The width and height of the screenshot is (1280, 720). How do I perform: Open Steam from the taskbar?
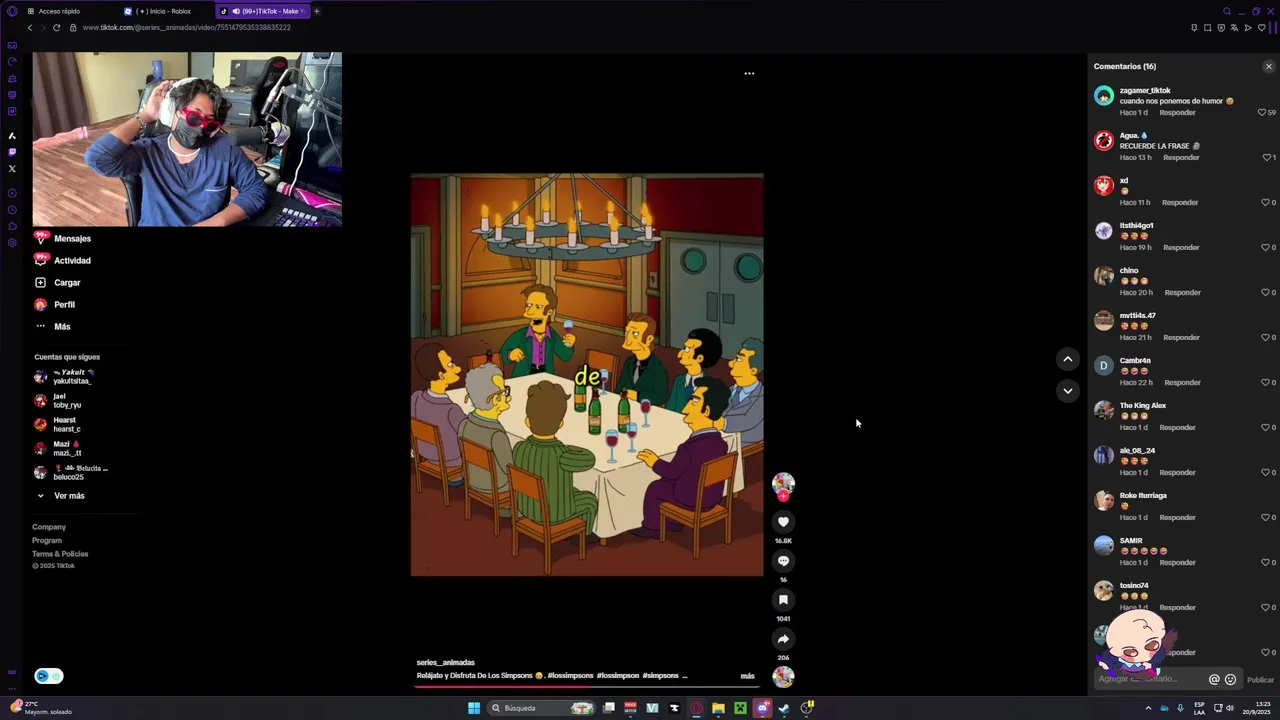pos(784,708)
